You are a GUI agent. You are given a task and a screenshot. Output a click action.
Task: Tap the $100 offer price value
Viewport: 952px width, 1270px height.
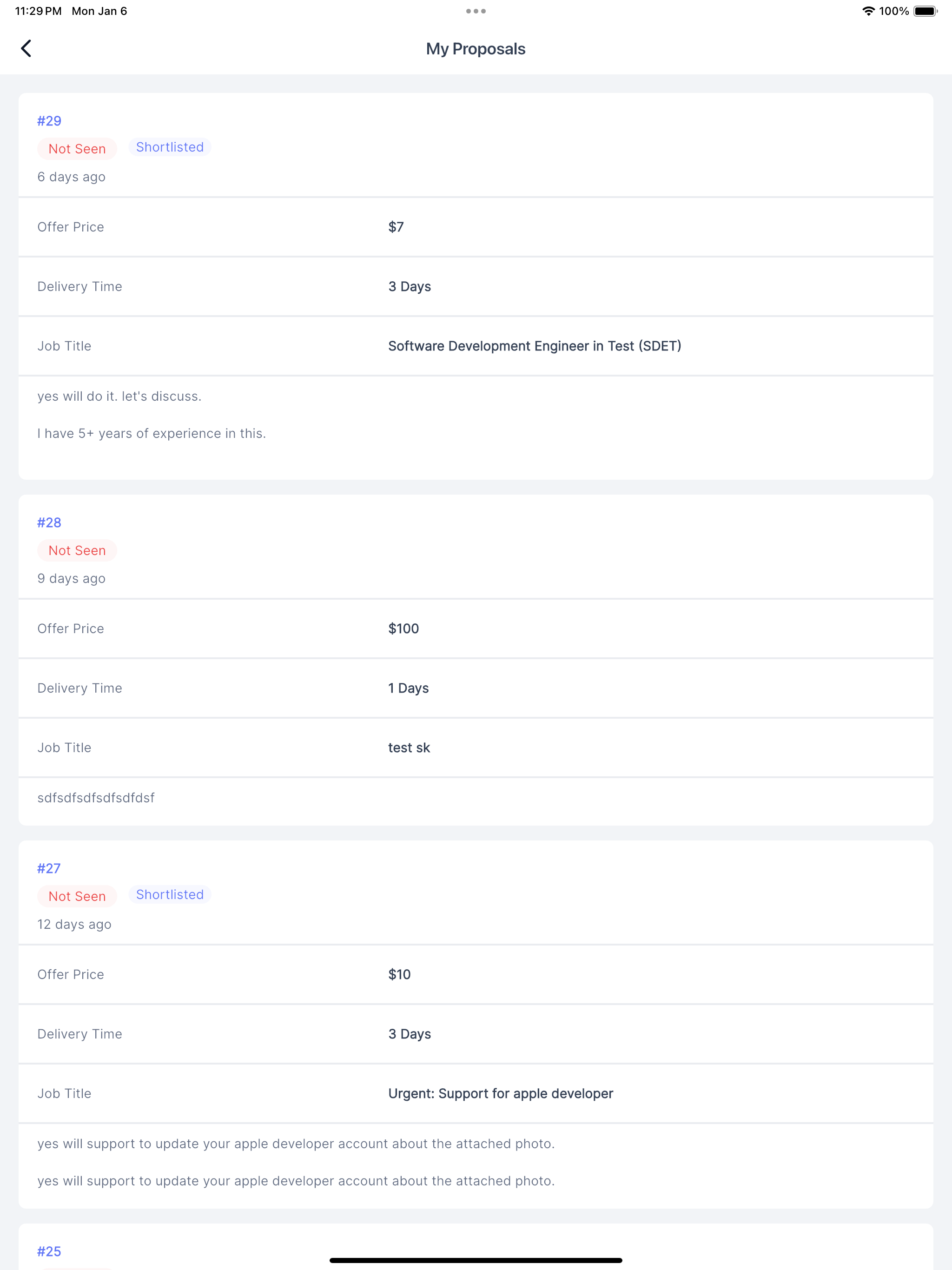pos(403,628)
